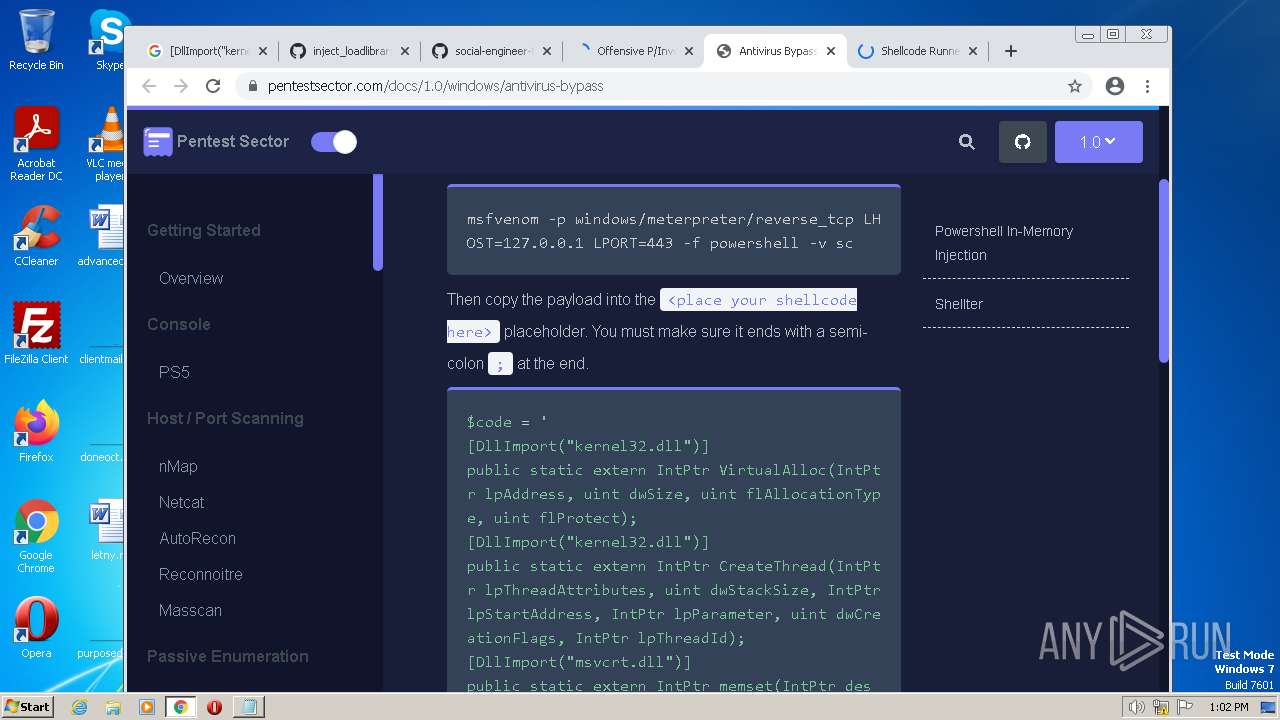1280x720 pixels.
Task: View site padlock information
Action: coord(253,86)
